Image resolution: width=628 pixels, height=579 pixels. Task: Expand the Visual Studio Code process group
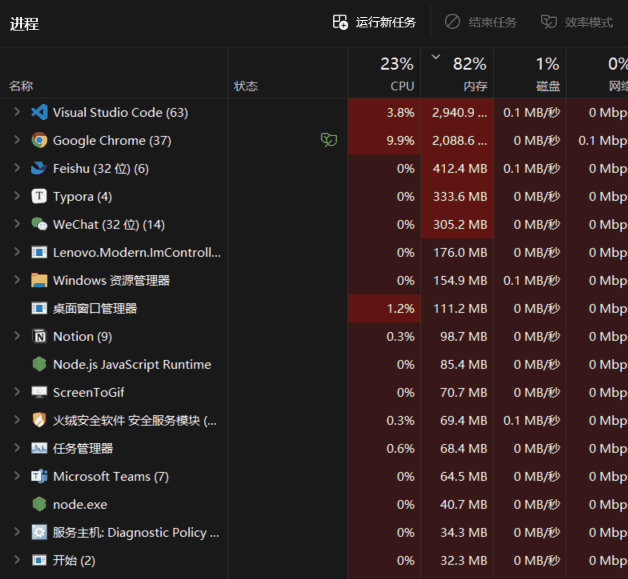point(17,112)
